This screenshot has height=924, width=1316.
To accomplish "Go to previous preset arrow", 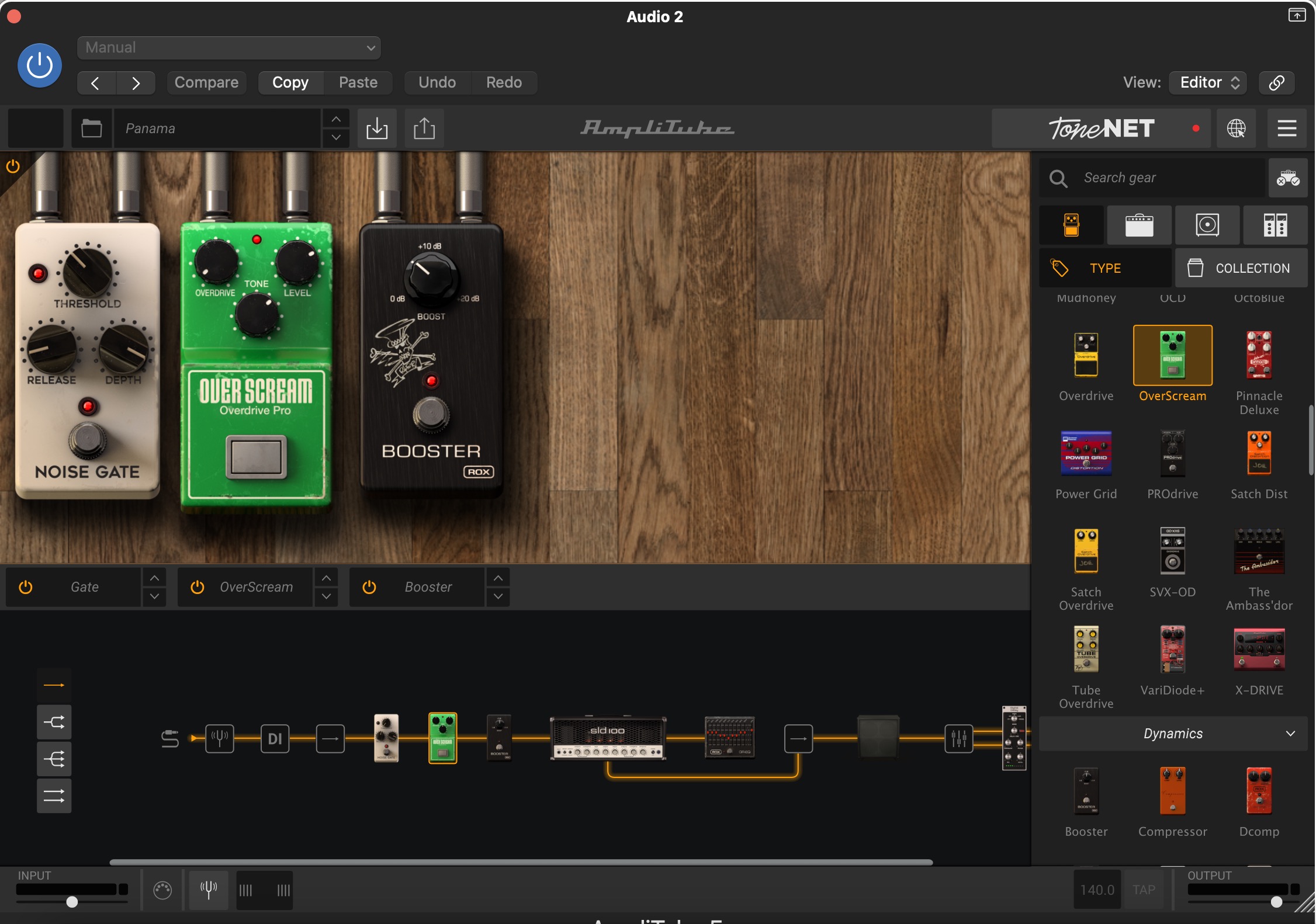I will click(96, 82).
